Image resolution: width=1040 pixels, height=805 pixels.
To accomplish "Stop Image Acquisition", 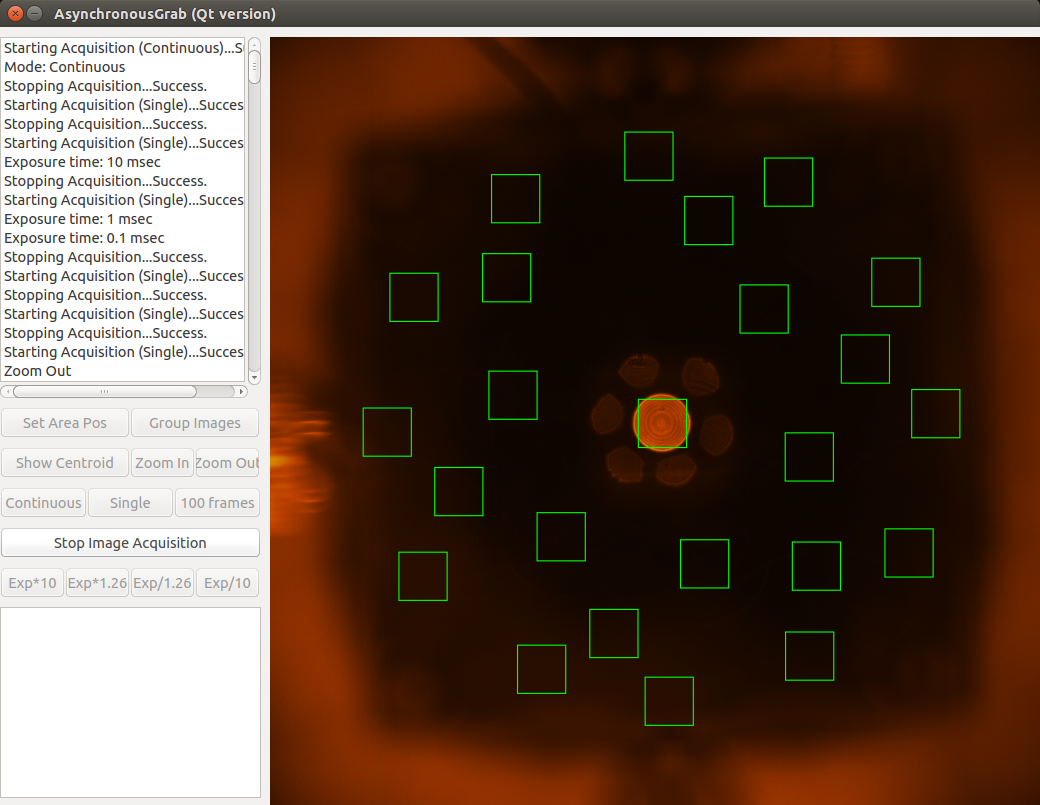I will pos(130,542).
